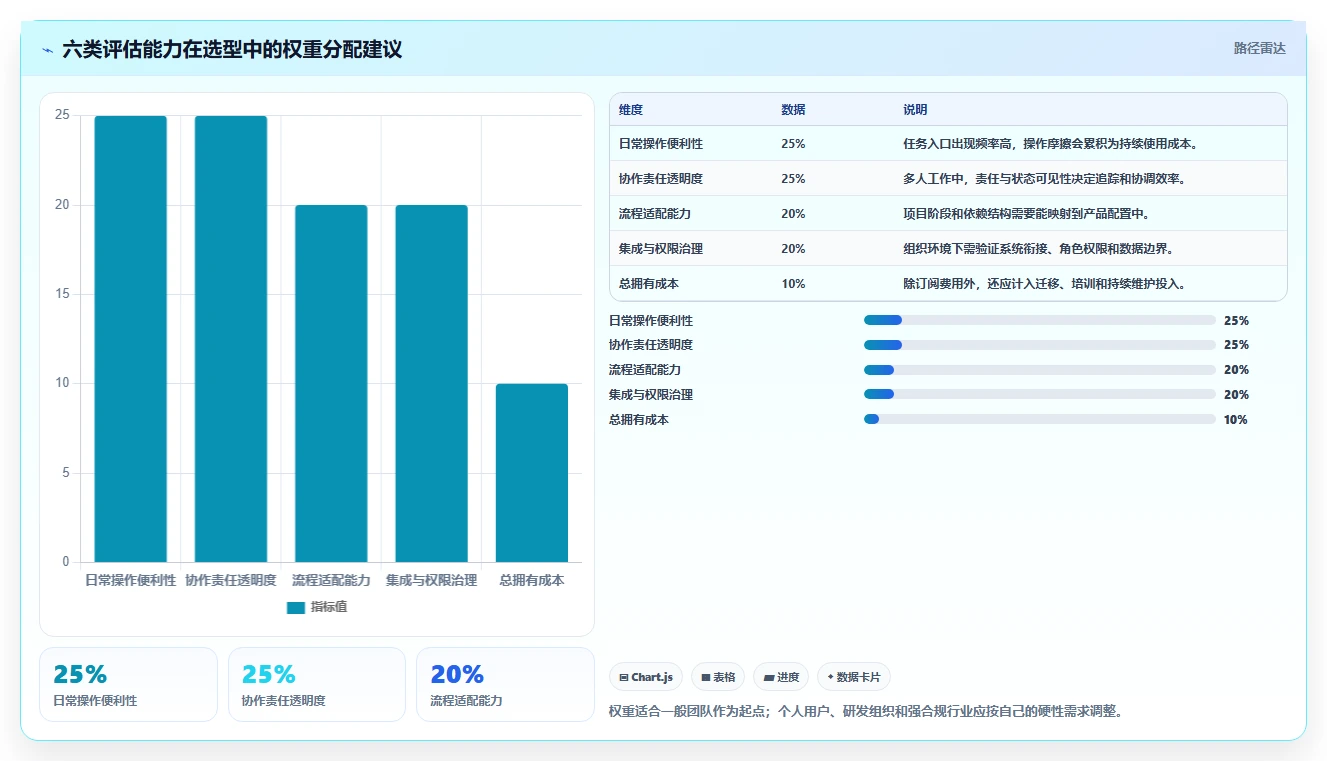
Task: Click the 总拥有成本 progress bar
Action: click(x=1040, y=419)
